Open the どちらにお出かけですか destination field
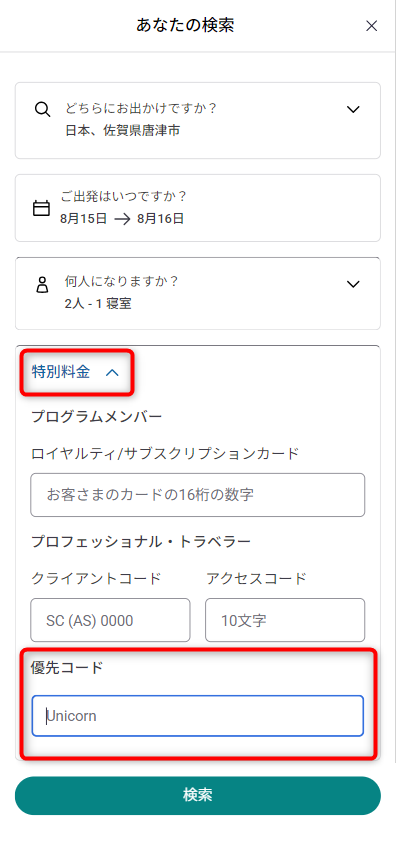Image resolution: width=396 pixels, height=857 pixels. pos(198,121)
